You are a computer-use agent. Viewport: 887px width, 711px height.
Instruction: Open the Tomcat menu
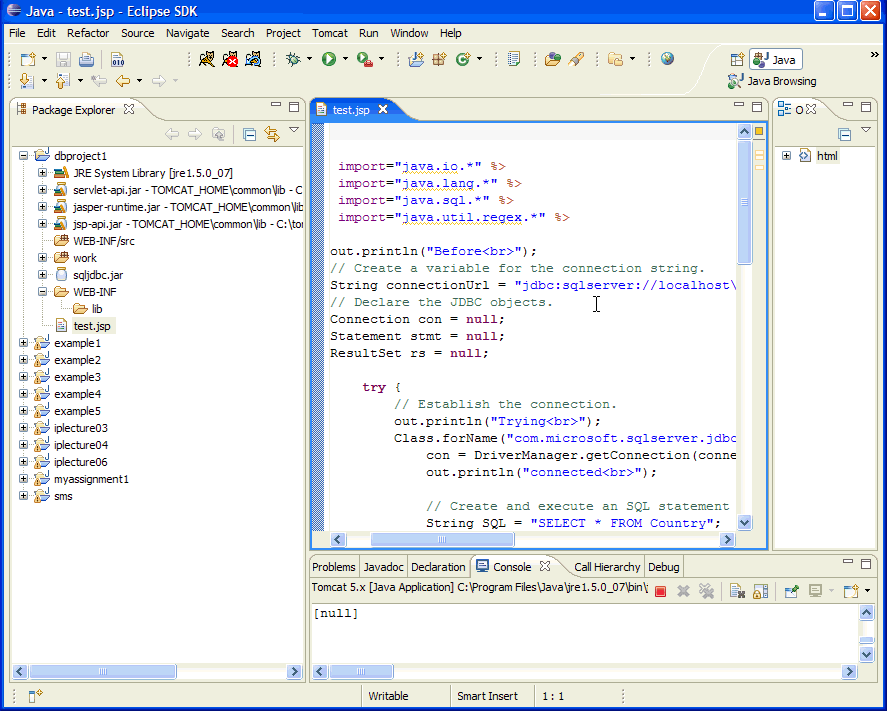329,33
